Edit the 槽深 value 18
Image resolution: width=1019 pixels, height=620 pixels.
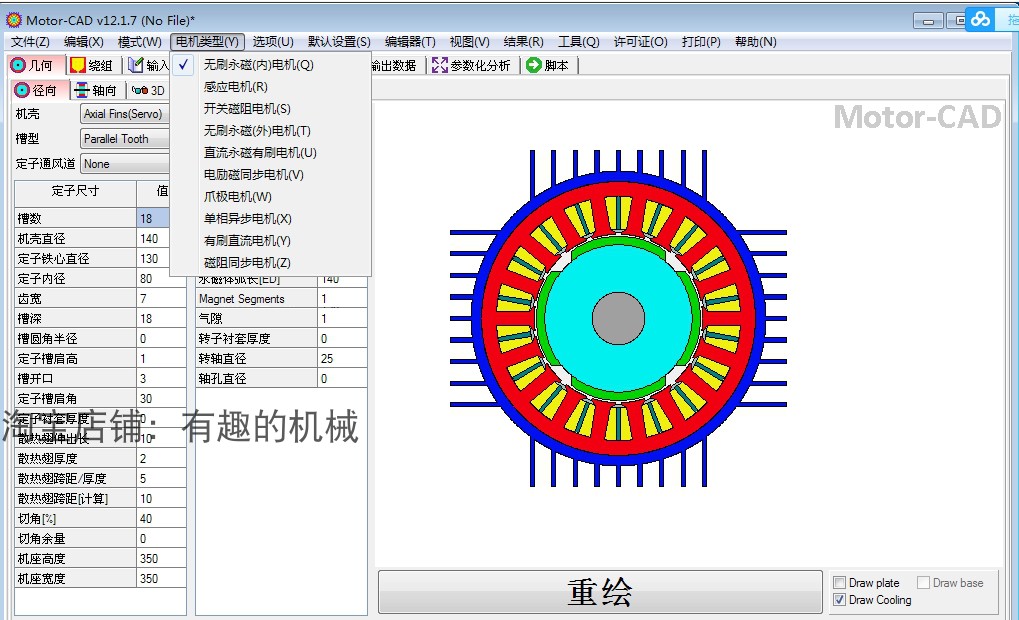pos(161,318)
